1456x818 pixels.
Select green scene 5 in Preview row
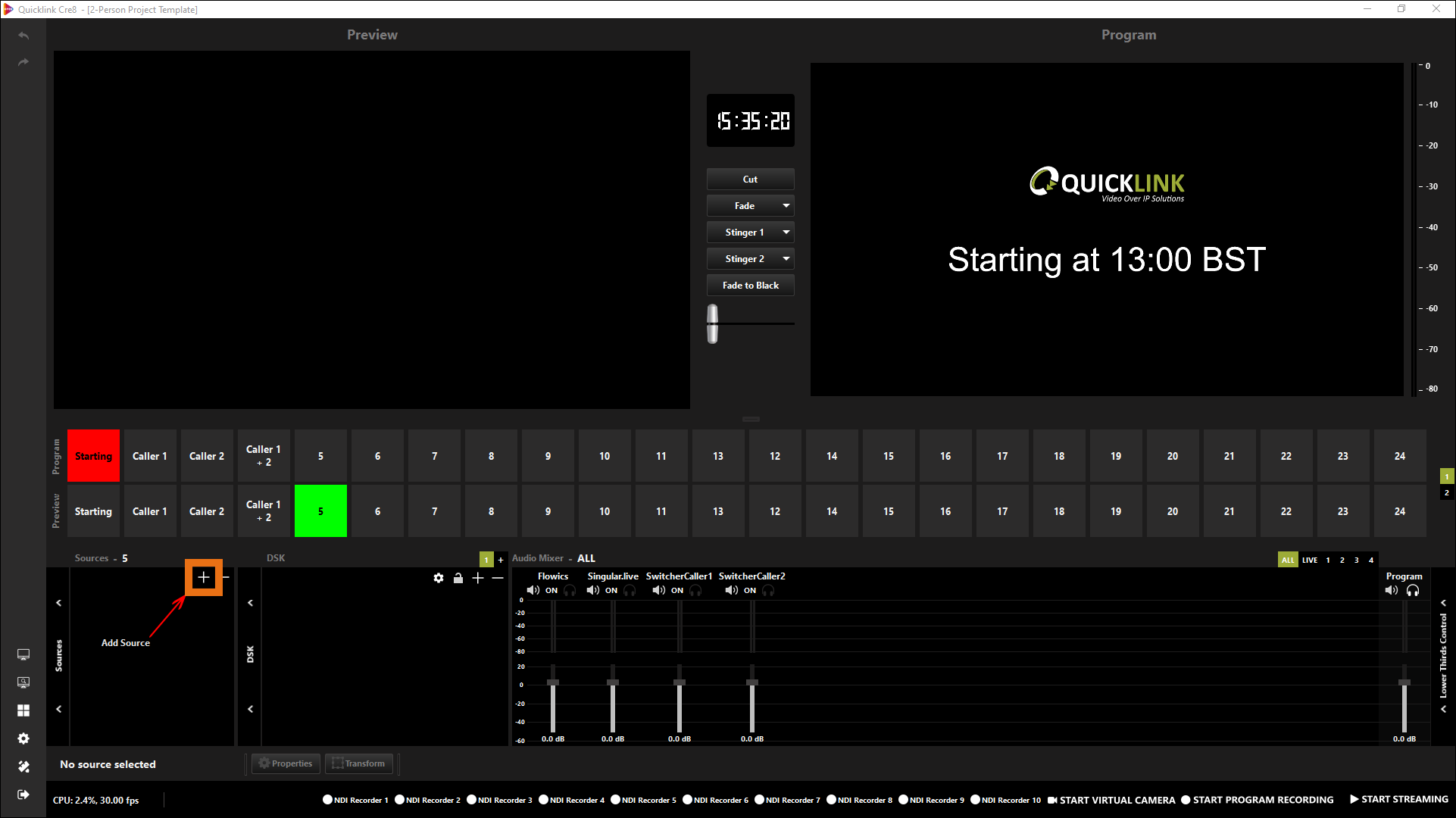tap(320, 511)
